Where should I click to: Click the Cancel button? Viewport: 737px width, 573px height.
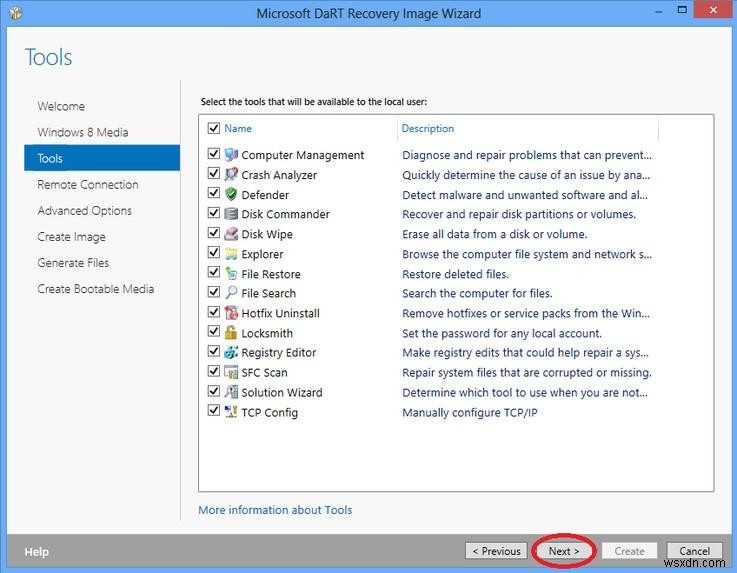click(694, 551)
